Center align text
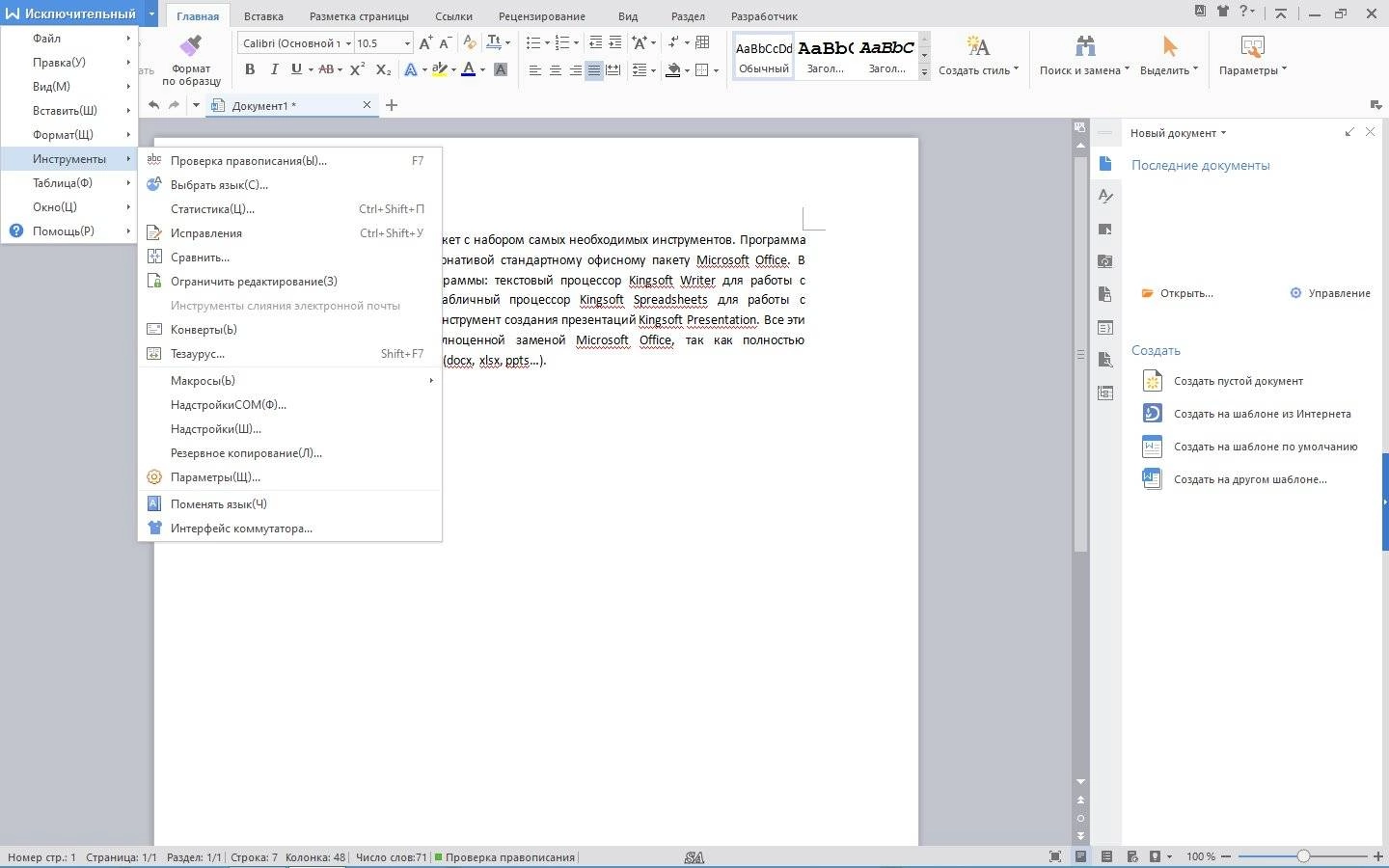Image resolution: width=1389 pixels, height=868 pixels. pyautogui.click(x=556, y=70)
